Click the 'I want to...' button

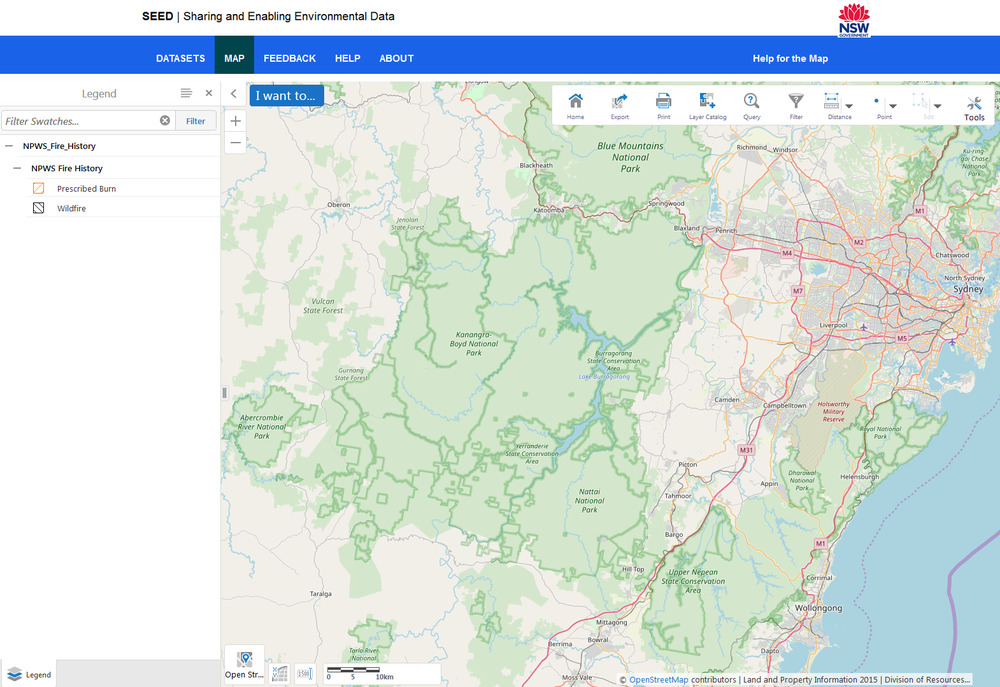(x=286, y=96)
